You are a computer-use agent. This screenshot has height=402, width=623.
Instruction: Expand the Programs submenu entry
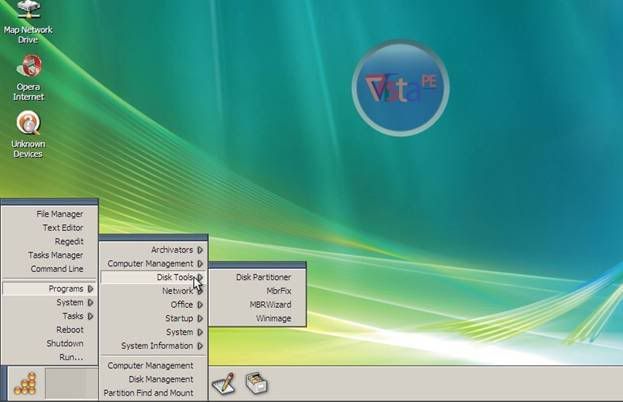(49, 289)
